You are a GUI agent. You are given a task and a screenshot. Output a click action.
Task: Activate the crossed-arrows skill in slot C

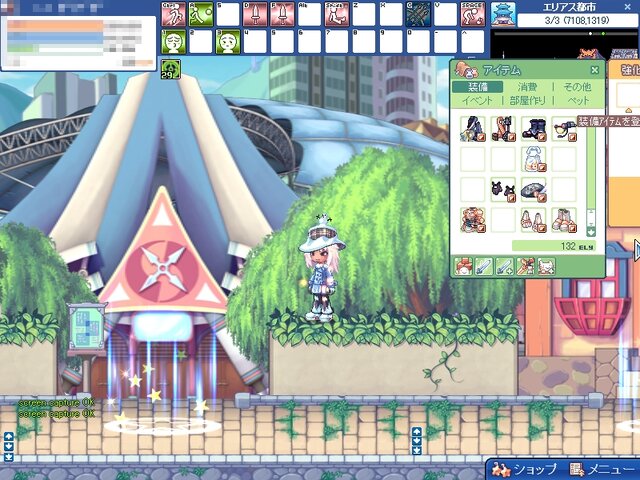point(418,15)
